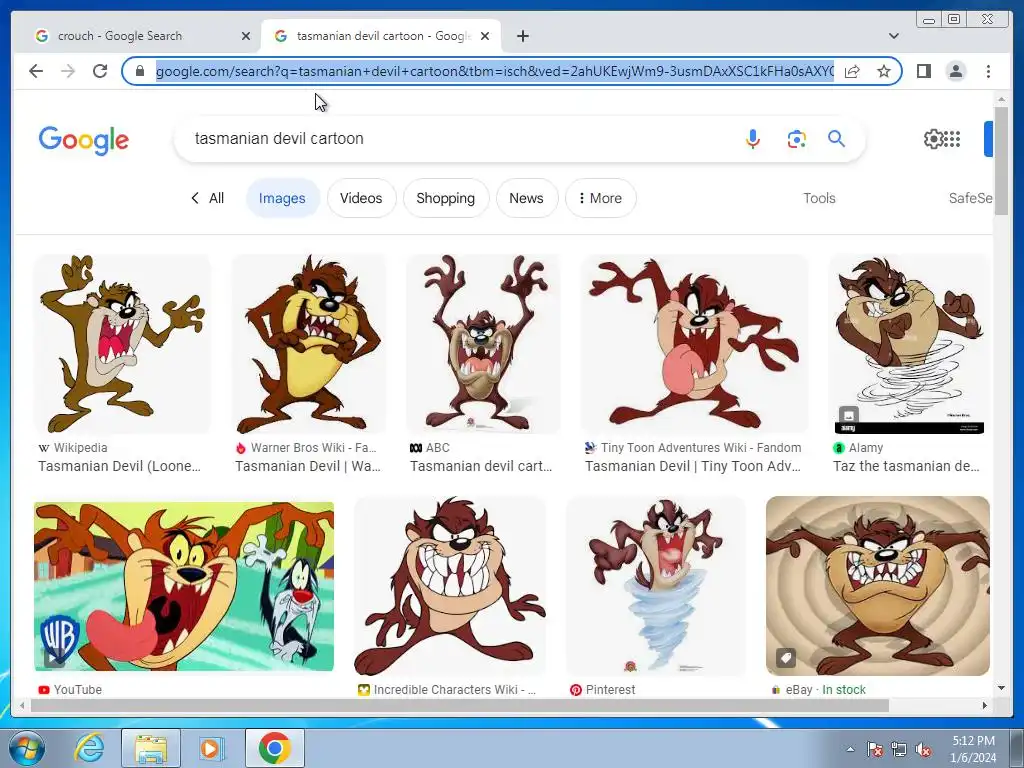Go back to the previous page
Screen dimensions: 1024x768
click(x=36, y=71)
